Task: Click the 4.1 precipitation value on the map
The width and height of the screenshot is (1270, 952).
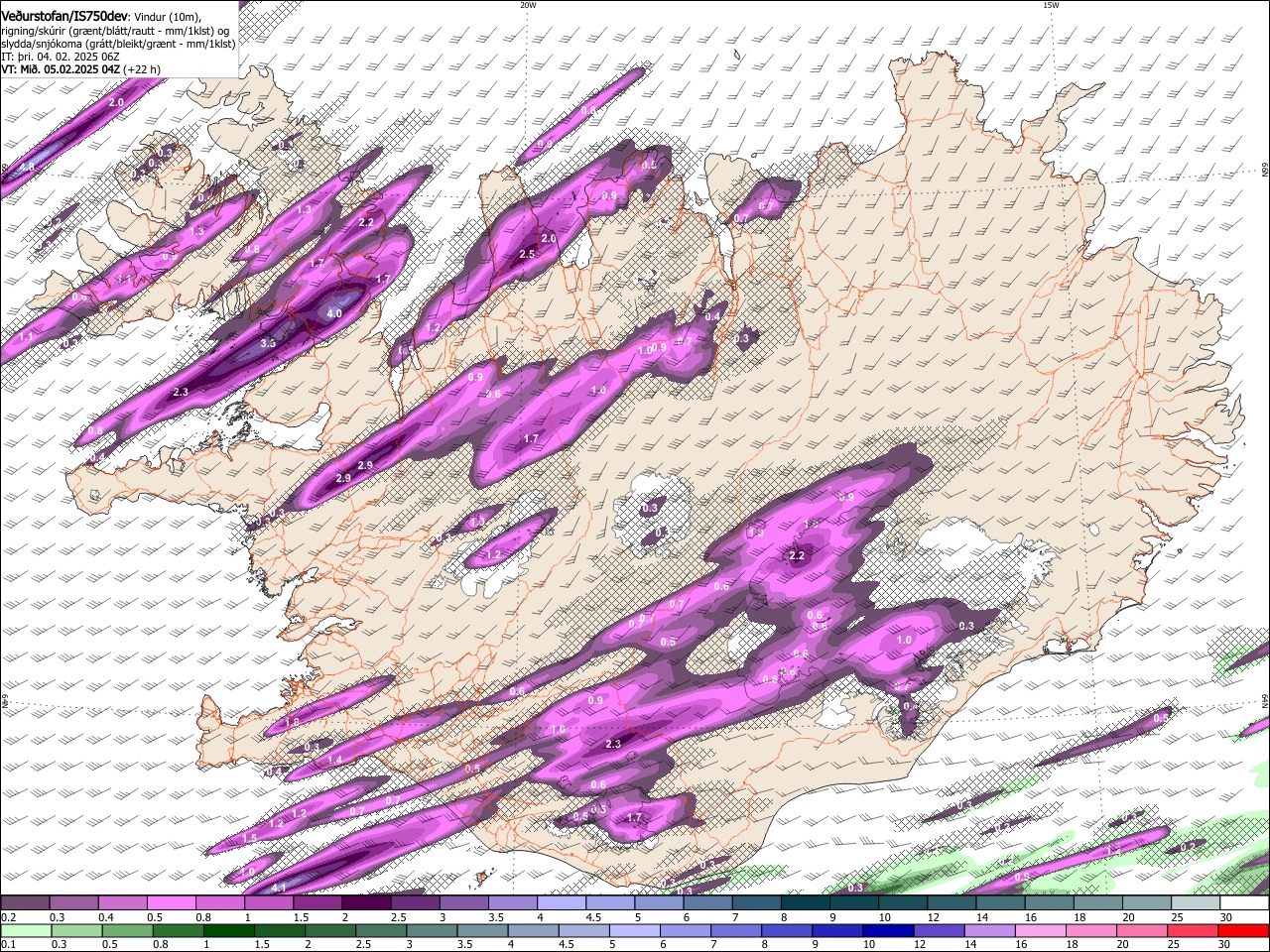Action: tap(279, 888)
